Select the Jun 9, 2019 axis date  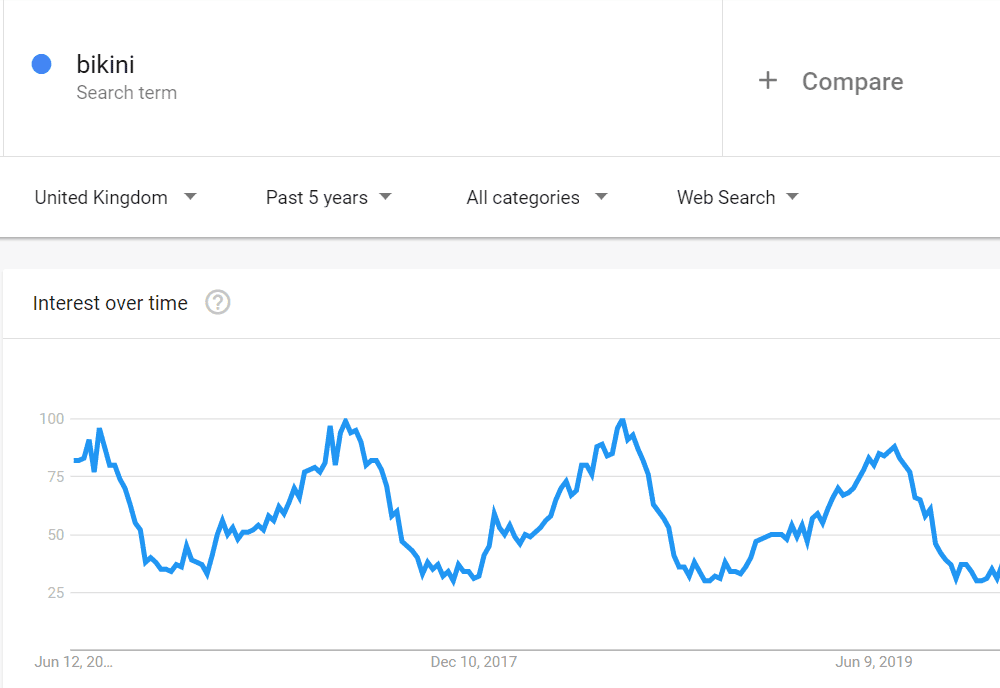[874, 662]
